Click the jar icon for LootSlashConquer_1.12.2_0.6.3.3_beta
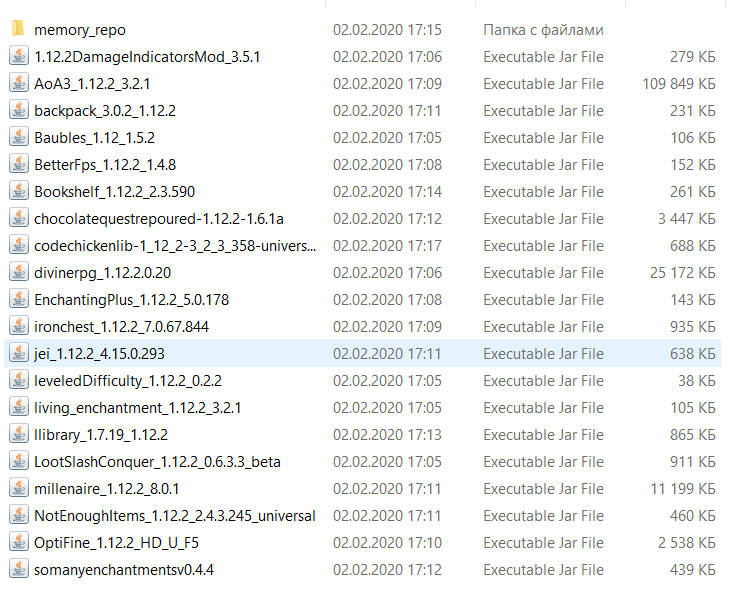This screenshot has width=750, height=598. pyautogui.click(x=19, y=461)
